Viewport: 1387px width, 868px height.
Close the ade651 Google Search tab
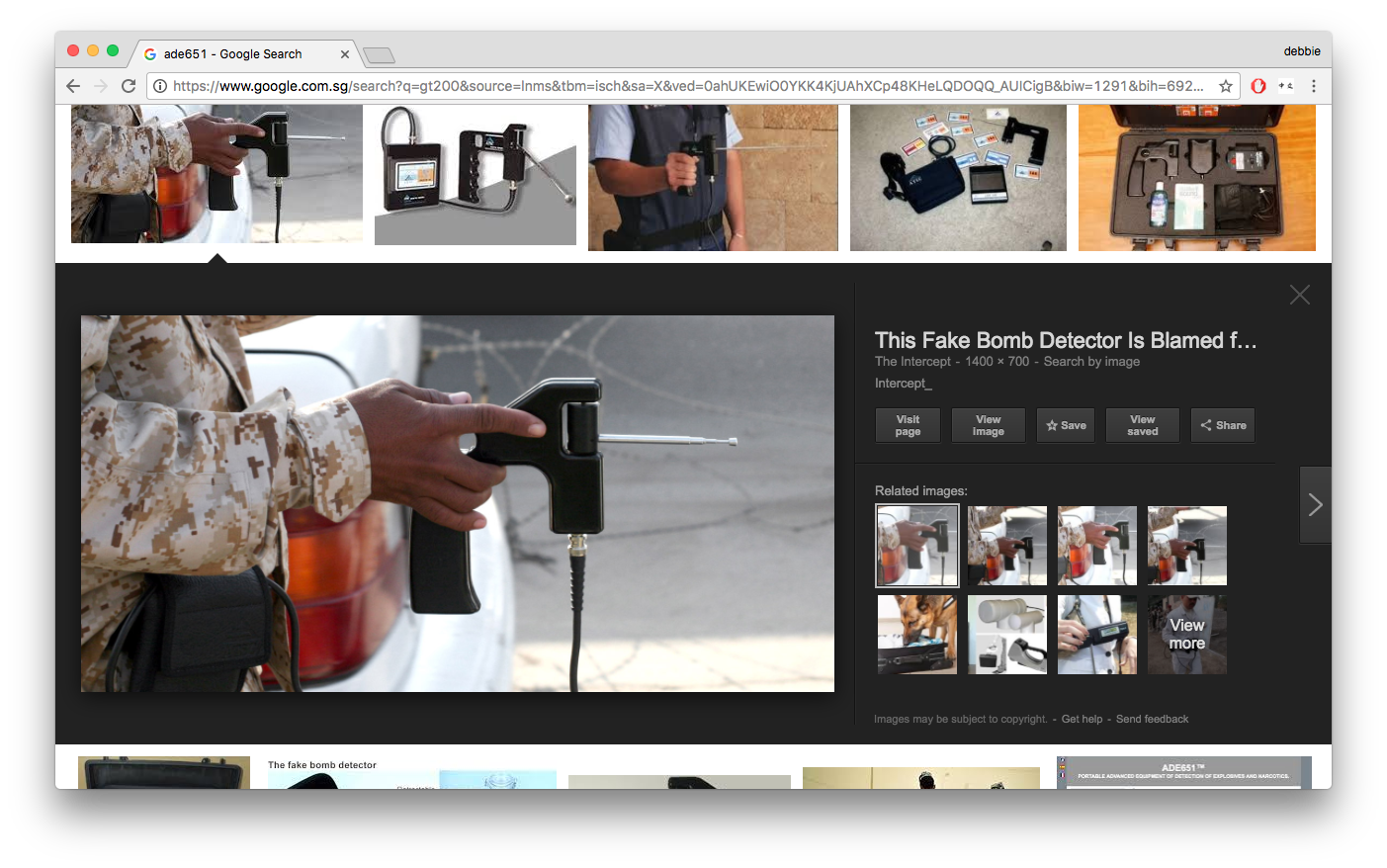(345, 54)
